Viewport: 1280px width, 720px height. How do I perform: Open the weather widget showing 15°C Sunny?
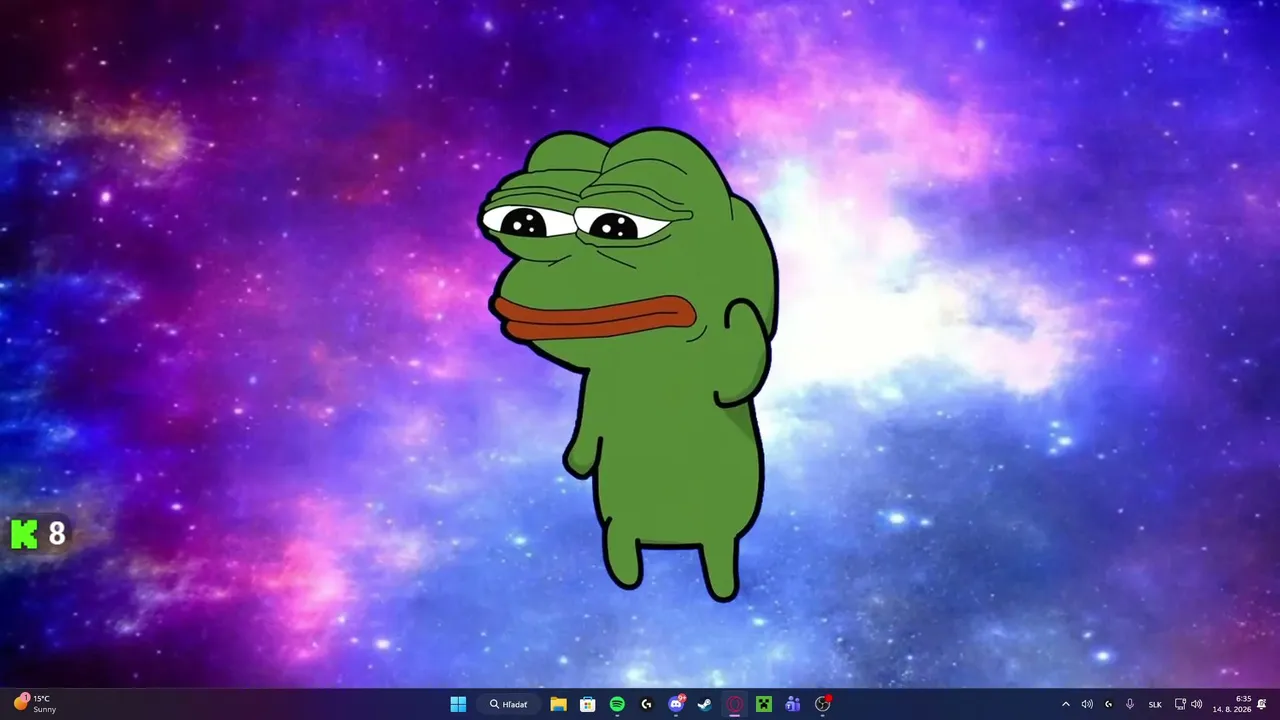36,704
